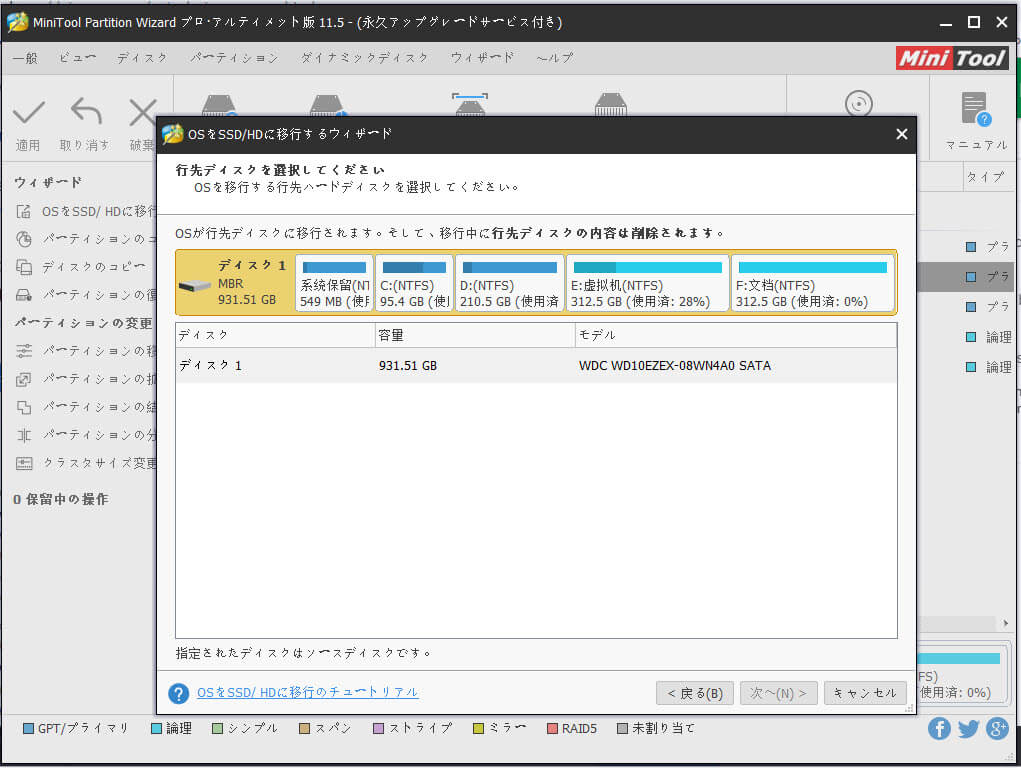Click the 戻る(B) back button
This screenshot has width=1021, height=768.
pyautogui.click(x=695, y=693)
